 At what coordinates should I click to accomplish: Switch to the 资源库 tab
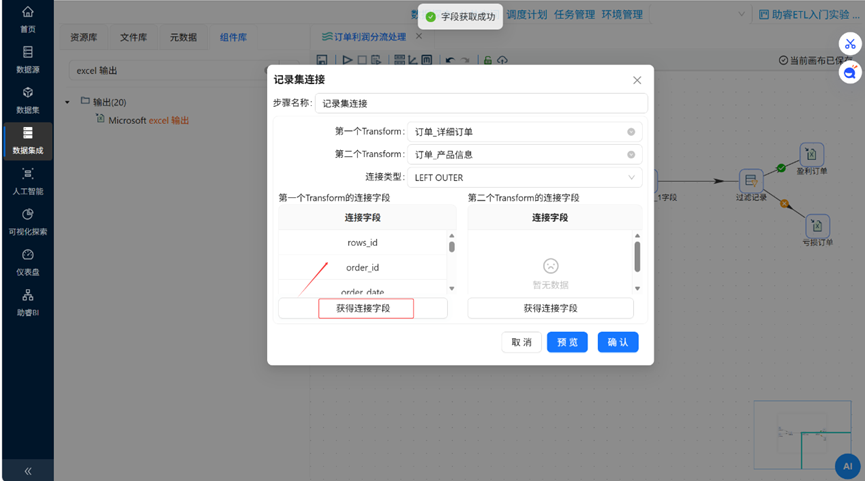coord(84,38)
